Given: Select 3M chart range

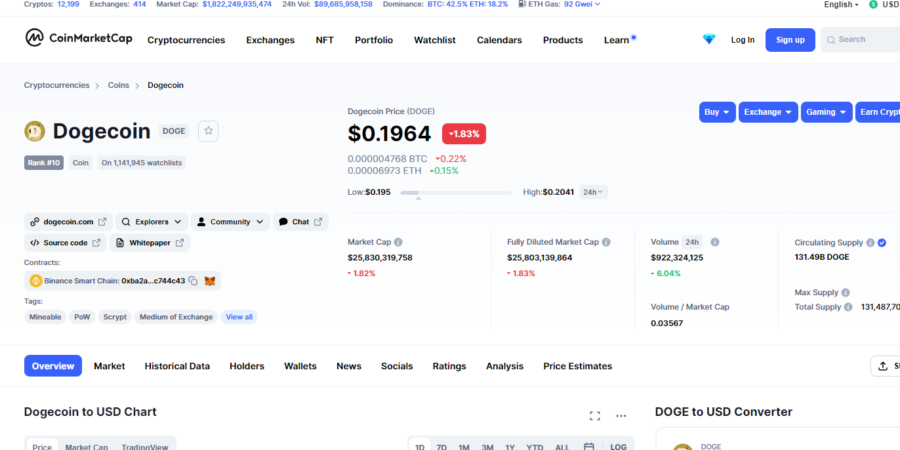Looking at the screenshot, I should click(x=487, y=447).
